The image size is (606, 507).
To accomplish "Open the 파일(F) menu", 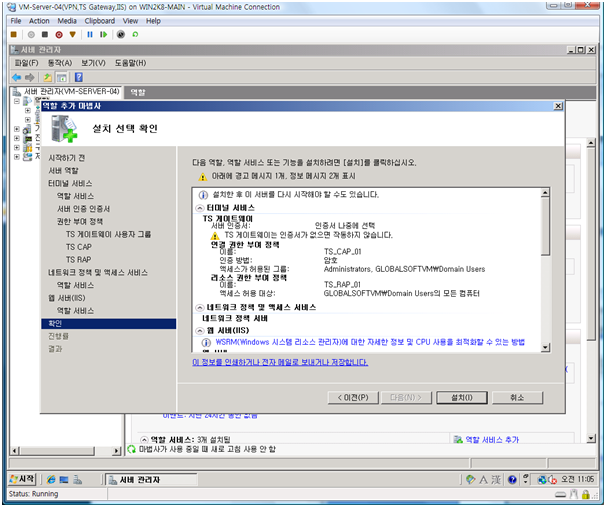I will 26,63.
